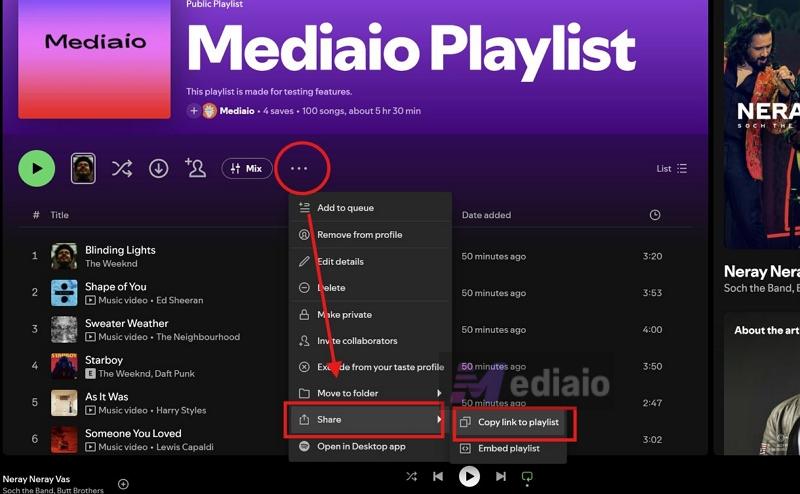The image size is (800, 494).
Task: Open Harry Styles artist link
Action: click(x=181, y=411)
